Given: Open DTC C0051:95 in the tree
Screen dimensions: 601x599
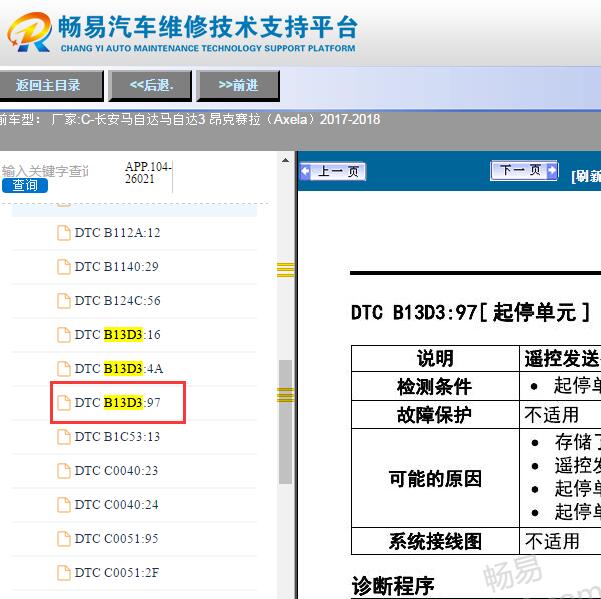Looking at the screenshot, I should click(x=117, y=539).
